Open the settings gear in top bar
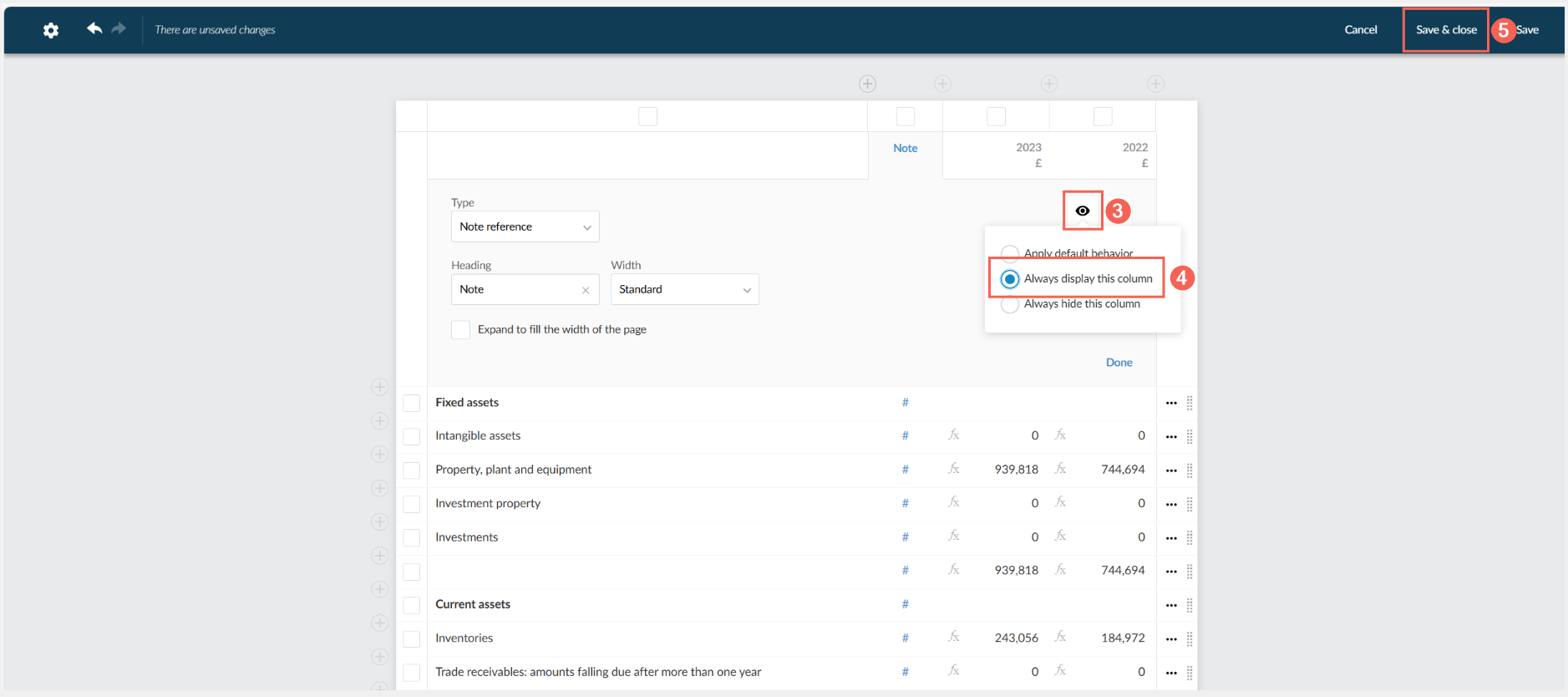 (x=51, y=30)
